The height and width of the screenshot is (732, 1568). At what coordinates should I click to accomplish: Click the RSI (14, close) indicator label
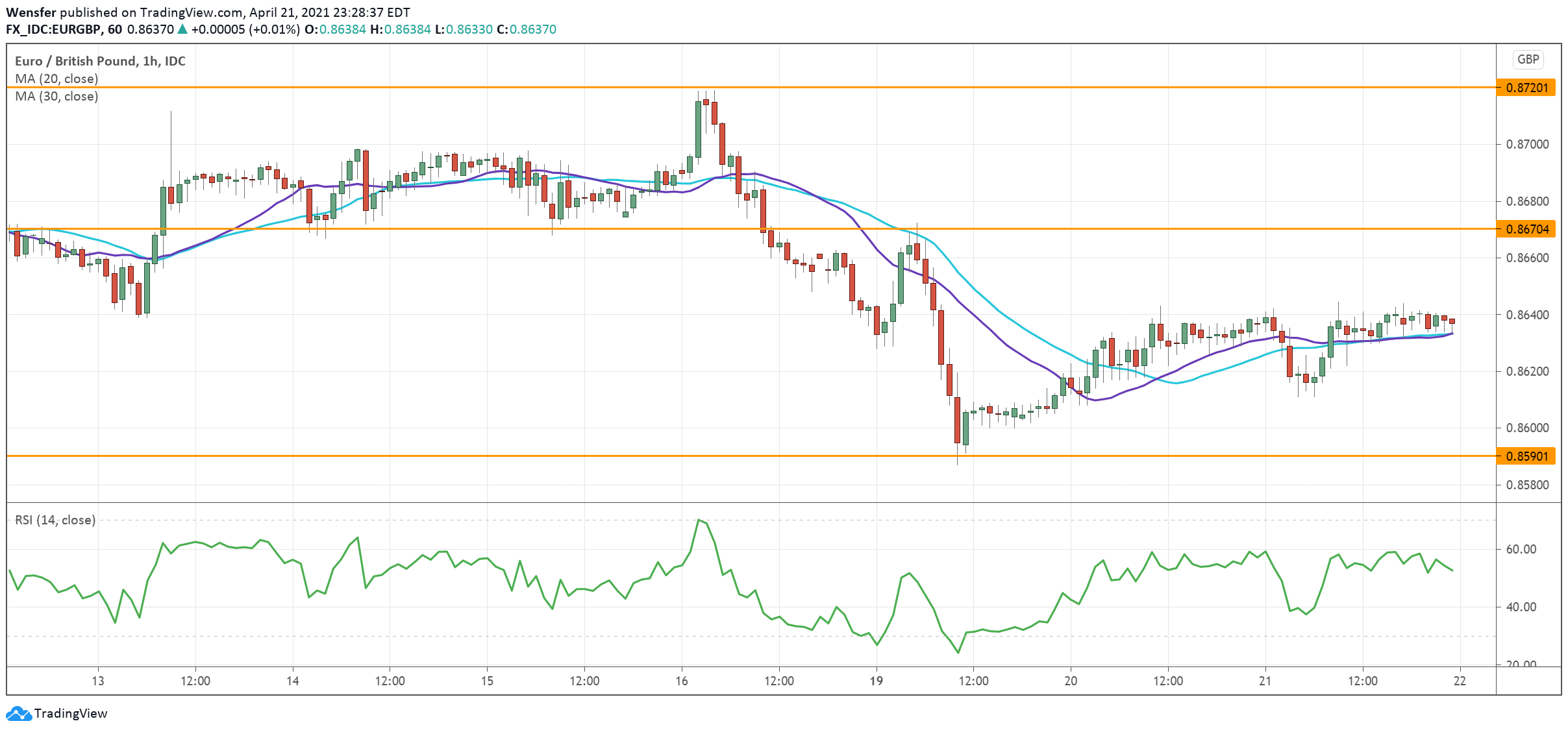(x=55, y=520)
